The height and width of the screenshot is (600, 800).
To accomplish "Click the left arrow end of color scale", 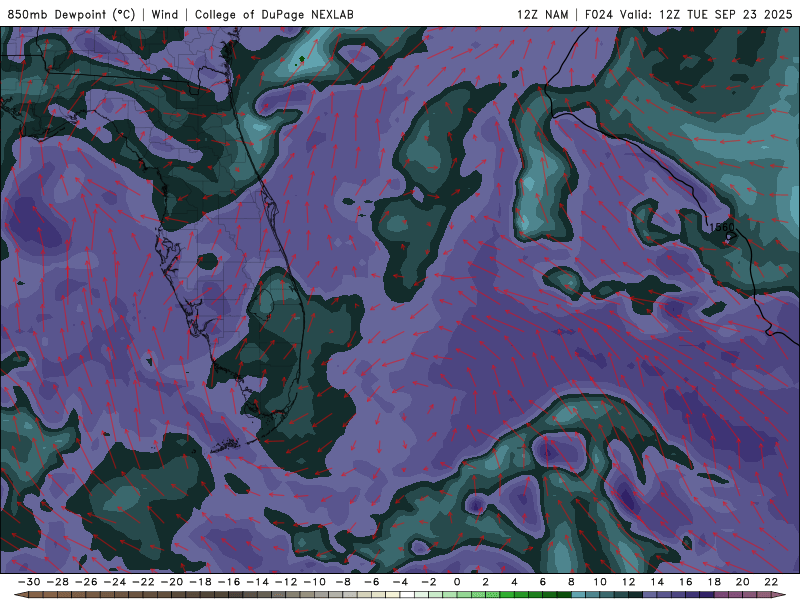I will click(x=21, y=594).
